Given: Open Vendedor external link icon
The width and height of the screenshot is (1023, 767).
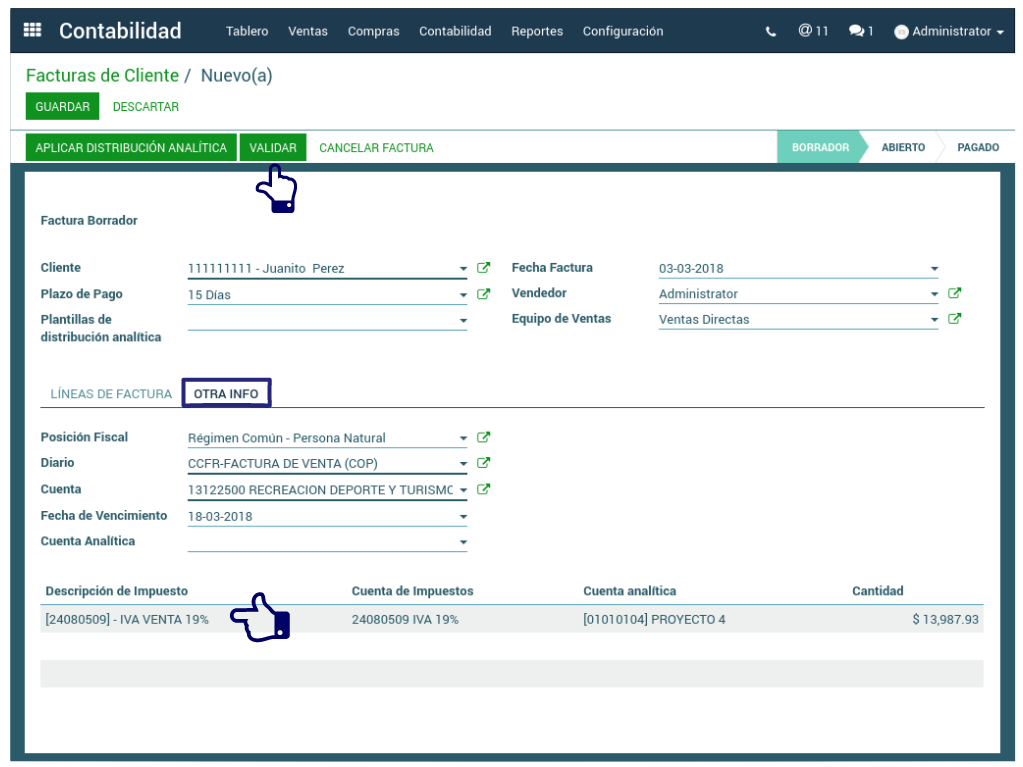Looking at the screenshot, I should 955,294.
